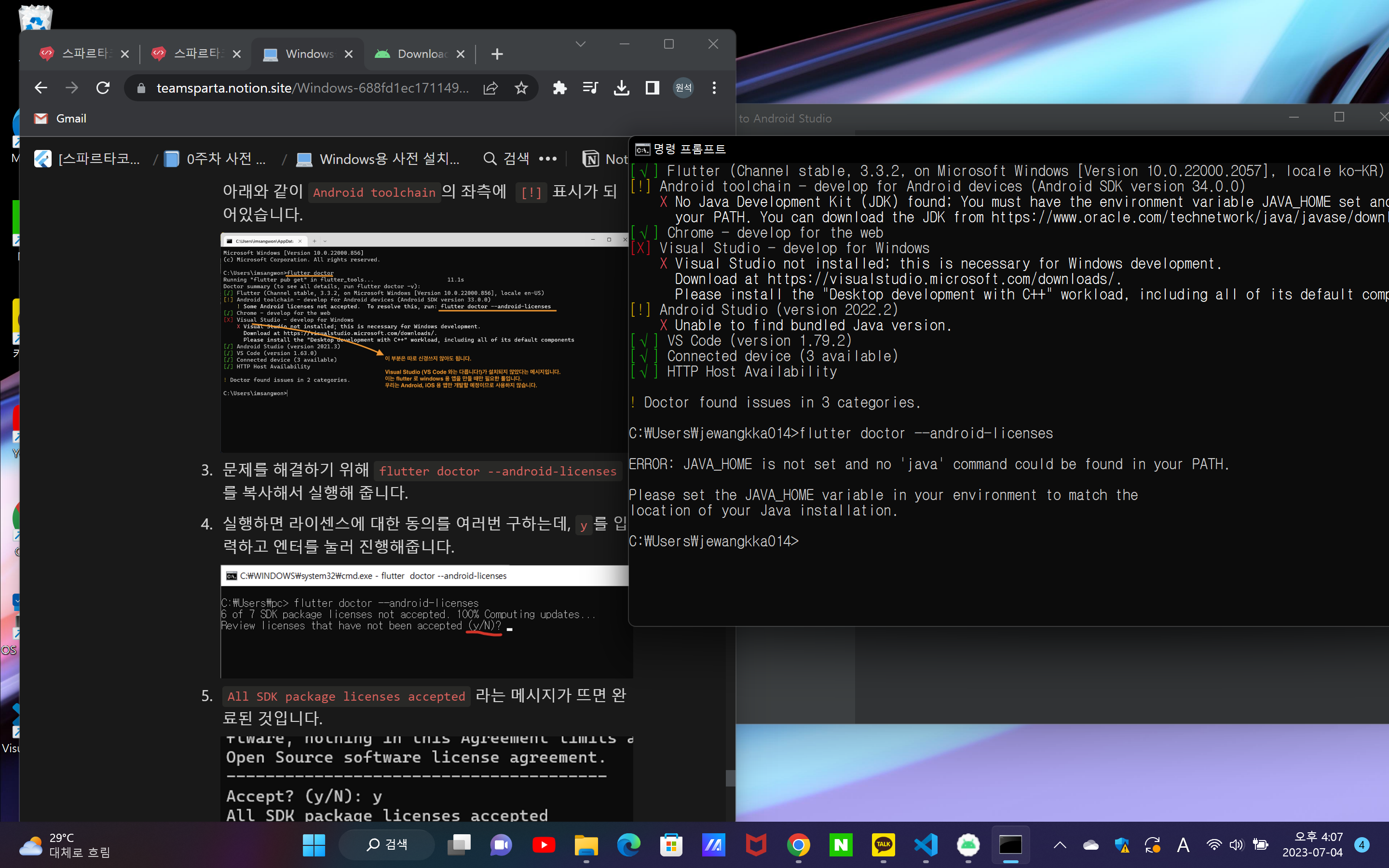The image size is (1389, 868).
Task: Open Chrome tab search chevron
Action: tap(580, 44)
